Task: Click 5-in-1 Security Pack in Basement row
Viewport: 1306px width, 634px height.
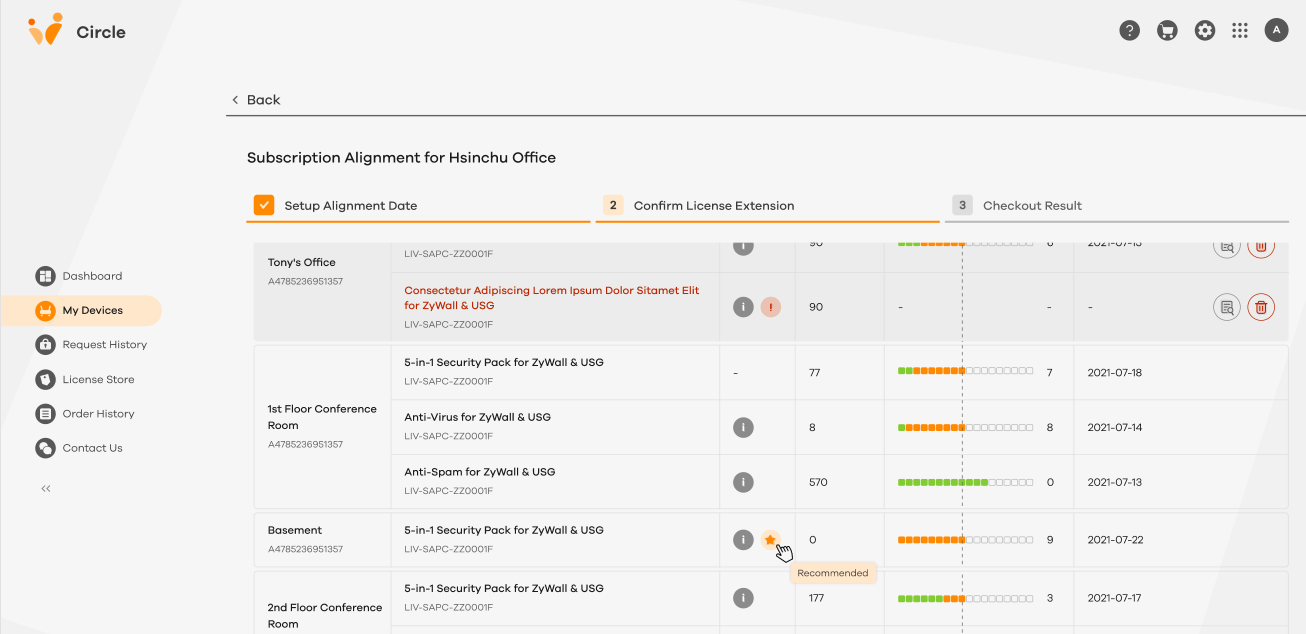Action: (x=504, y=530)
